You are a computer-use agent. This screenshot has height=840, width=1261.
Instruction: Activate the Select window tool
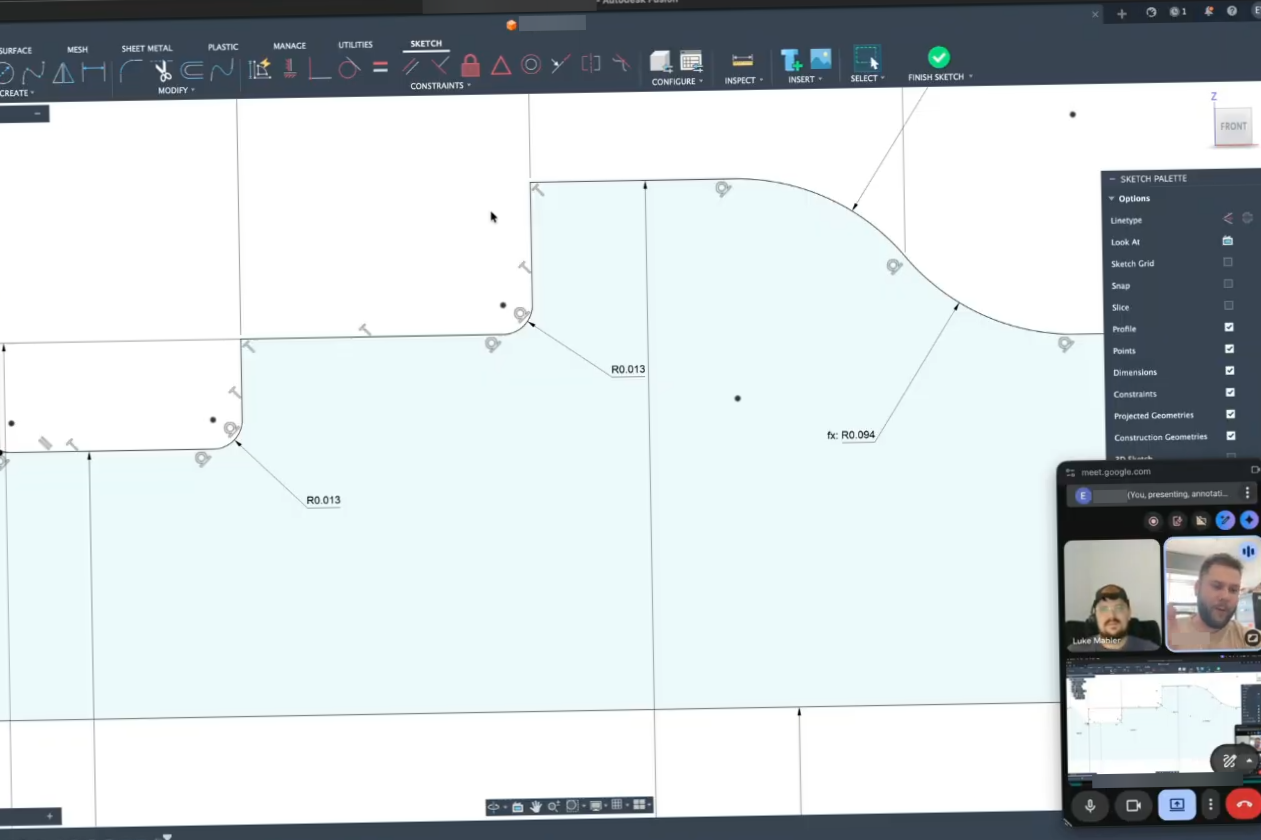[x=867, y=58]
